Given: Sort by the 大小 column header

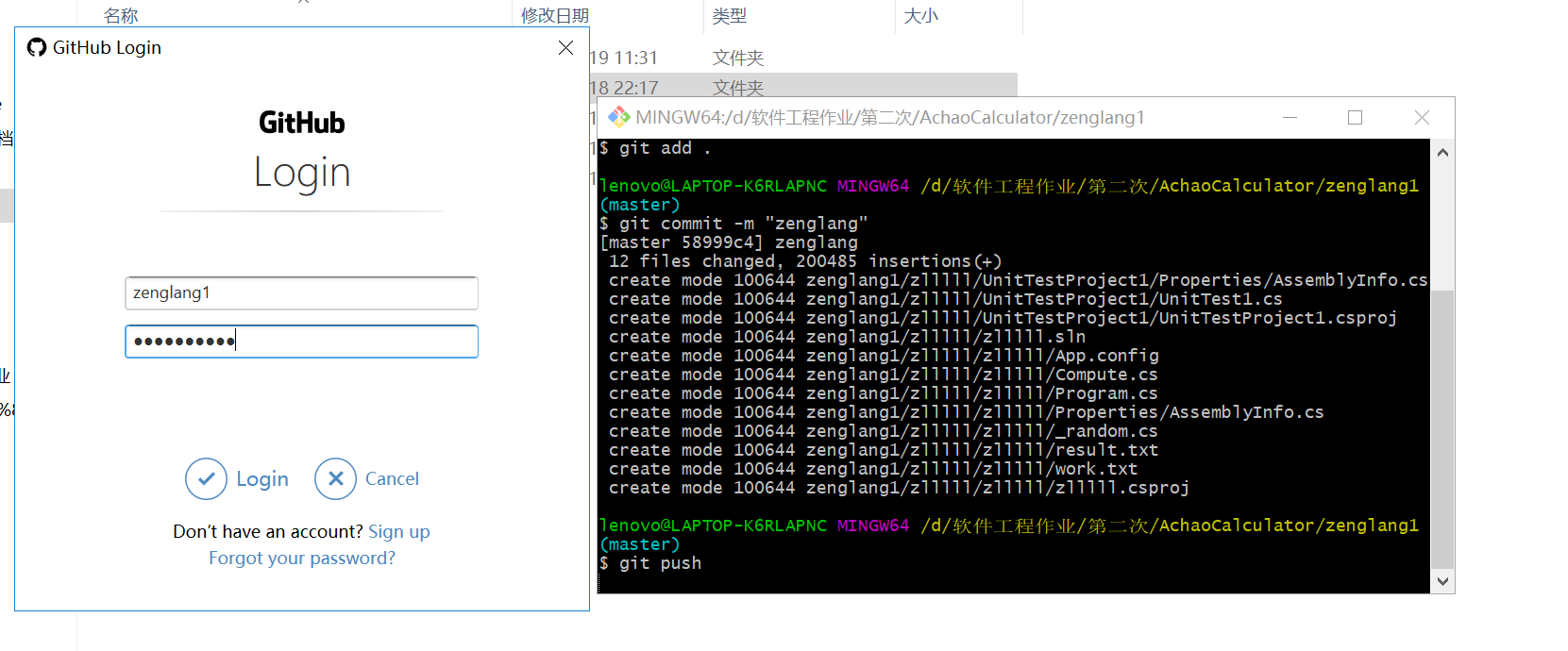Looking at the screenshot, I should point(921,16).
